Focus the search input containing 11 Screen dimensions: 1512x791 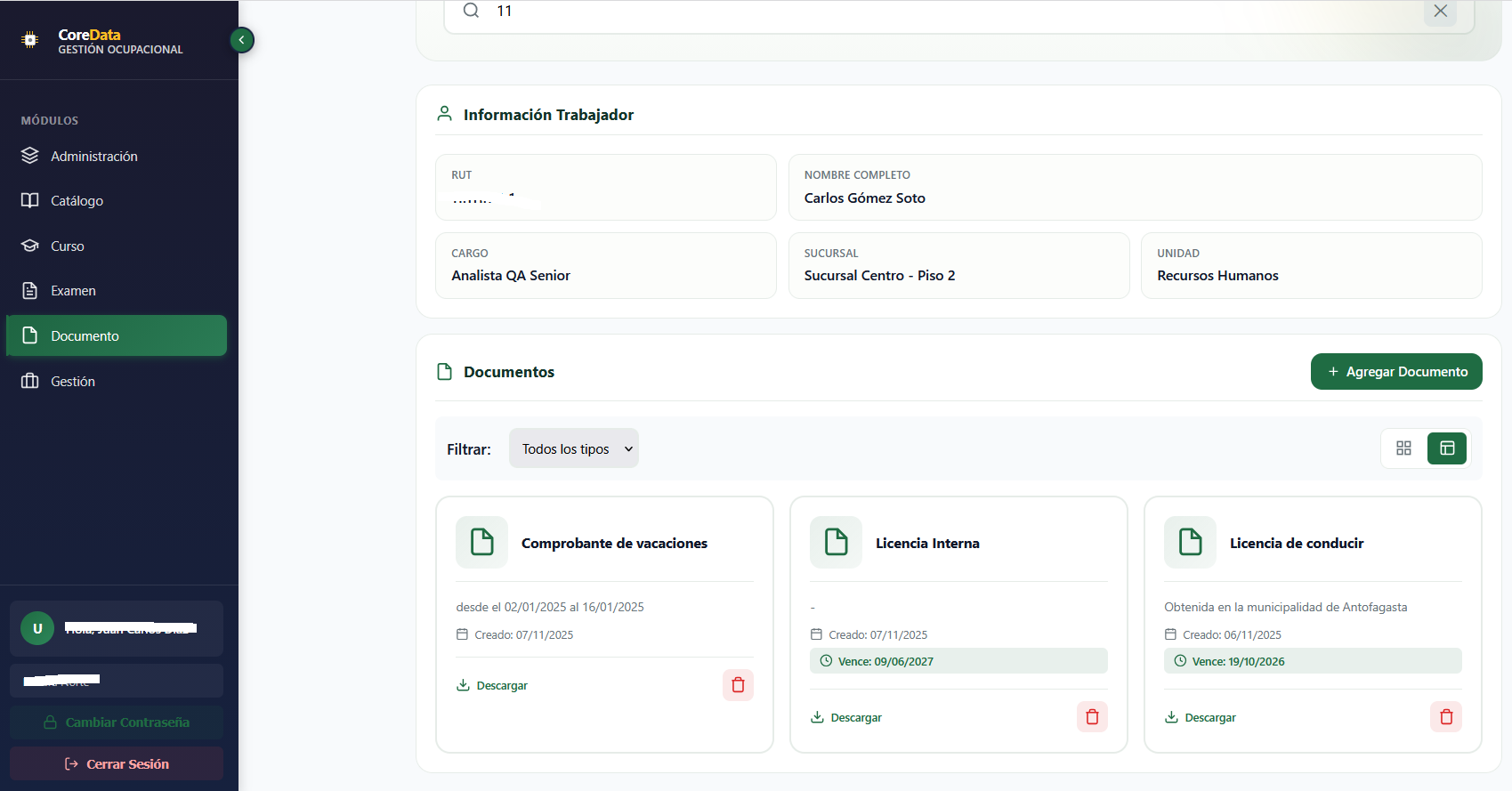click(890, 12)
